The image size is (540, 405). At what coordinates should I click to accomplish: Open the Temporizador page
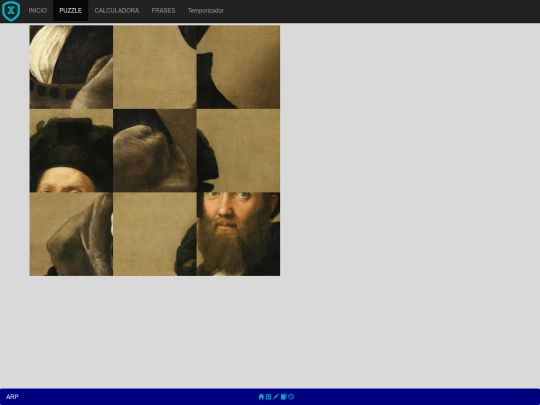coord(206,11)
